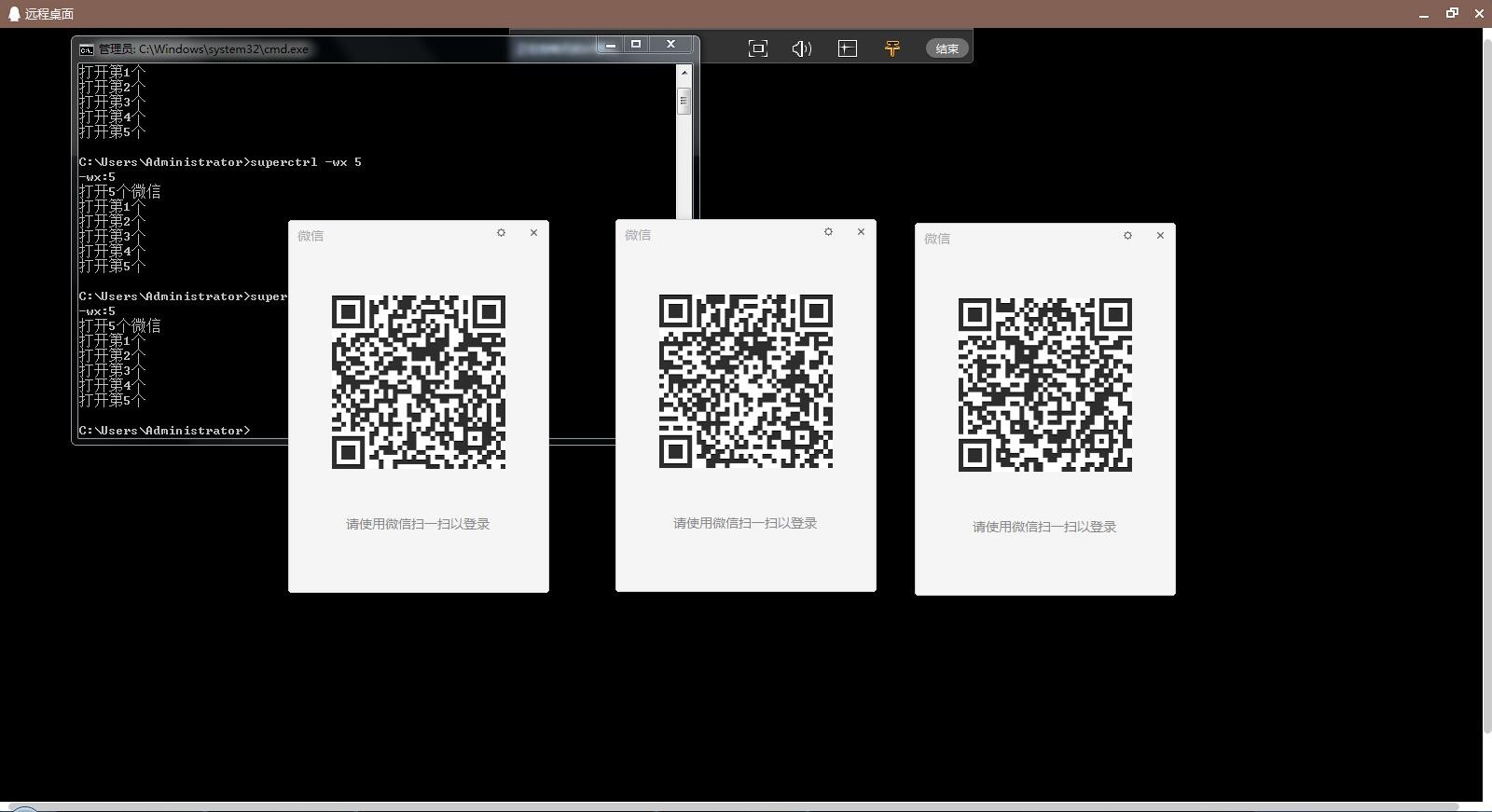Click the fullscreen icon in remote desktop toolbar

(x=758, y=48)
